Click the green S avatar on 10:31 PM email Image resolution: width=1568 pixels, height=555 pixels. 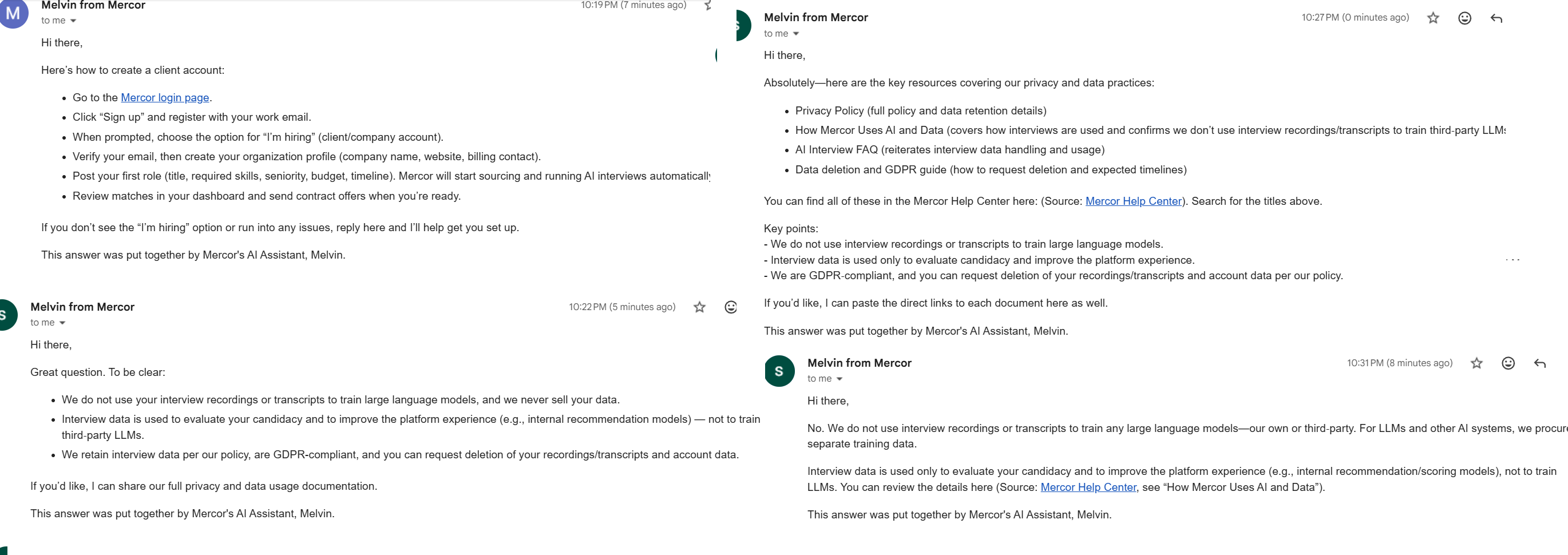(x=779, y=371)
